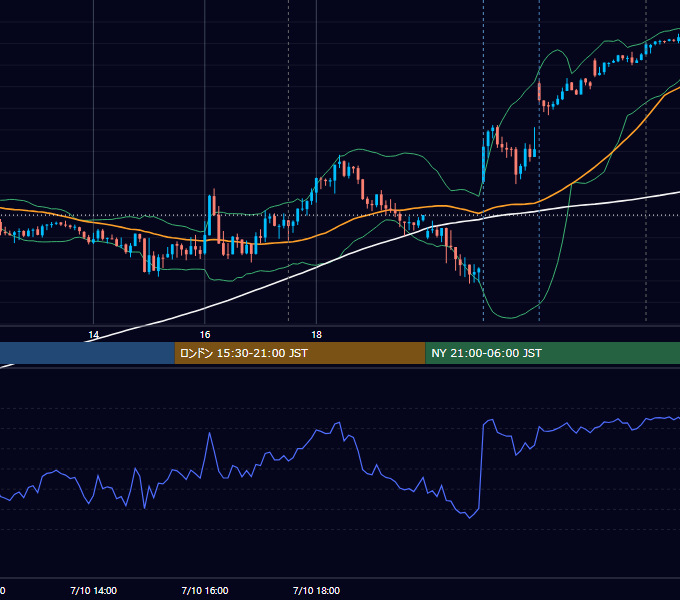The image size is (680, 600).
Task: Click the 18 hour axis label
Action: 317,335
